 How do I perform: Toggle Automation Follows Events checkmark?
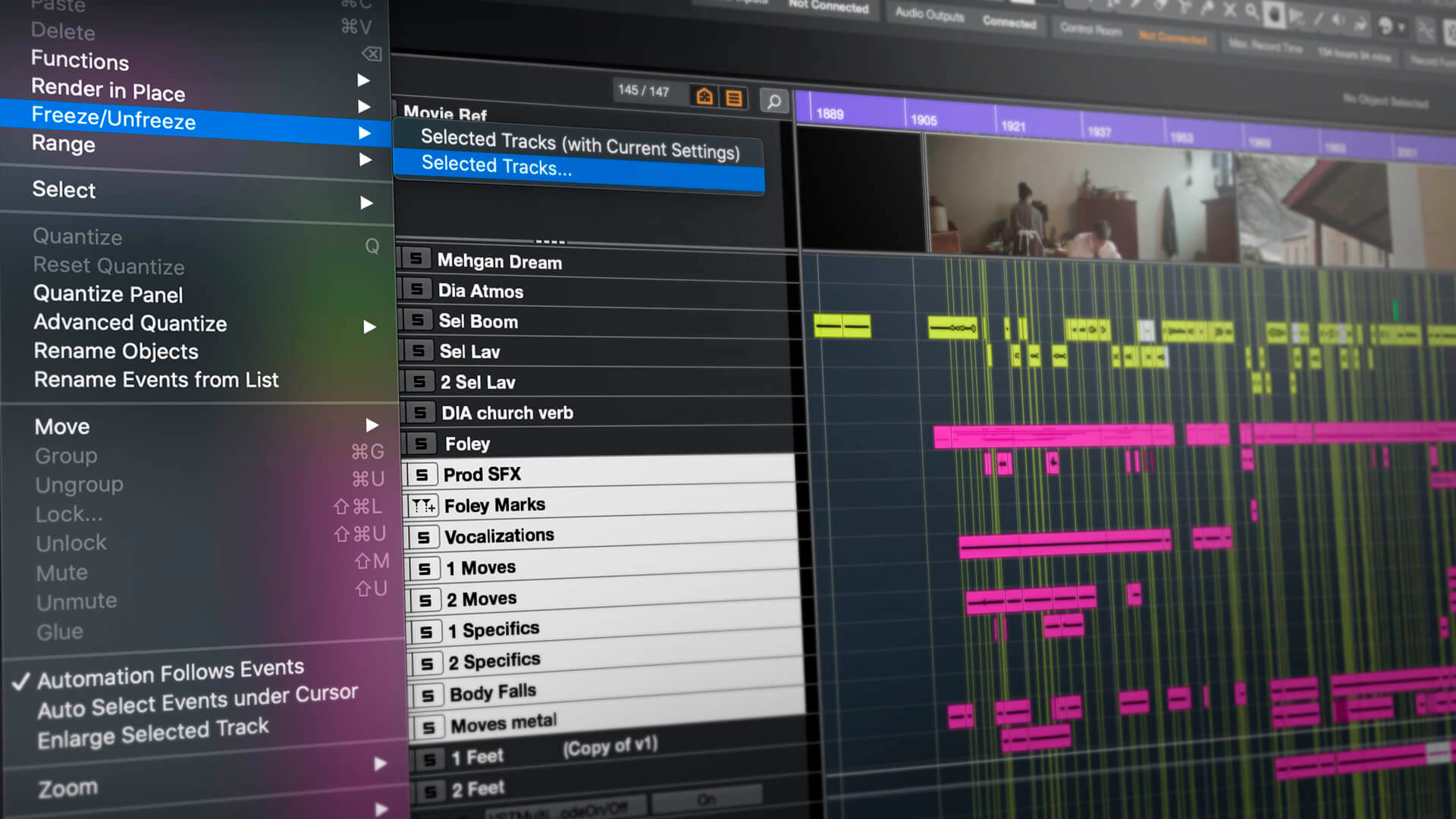click(20, 681)
